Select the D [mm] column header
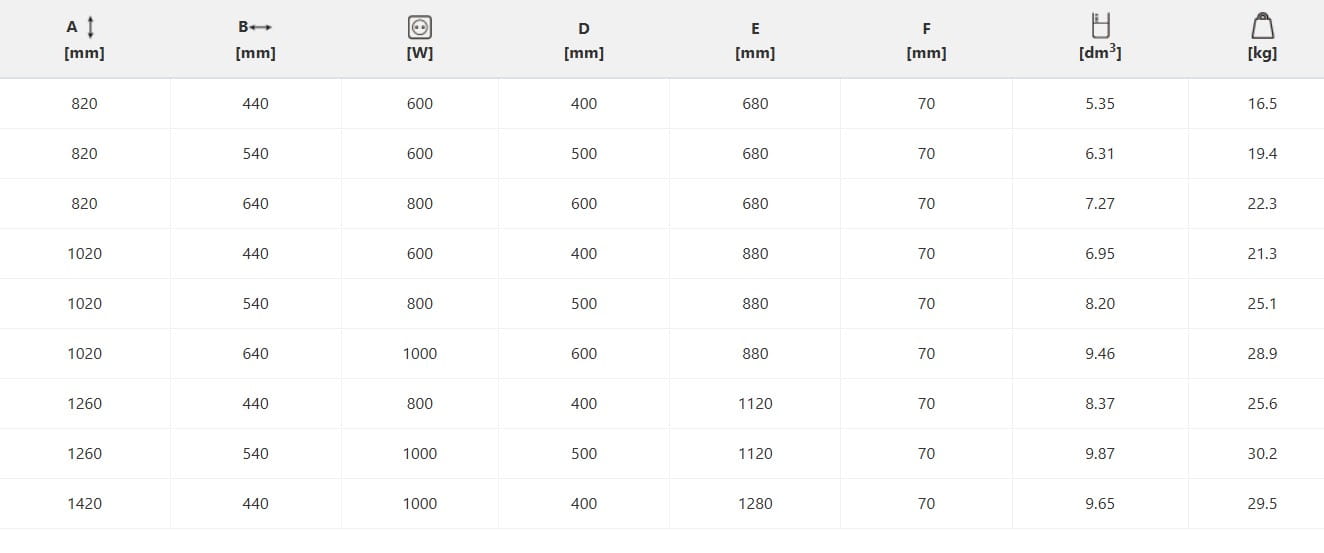 [x=584, y=41]
